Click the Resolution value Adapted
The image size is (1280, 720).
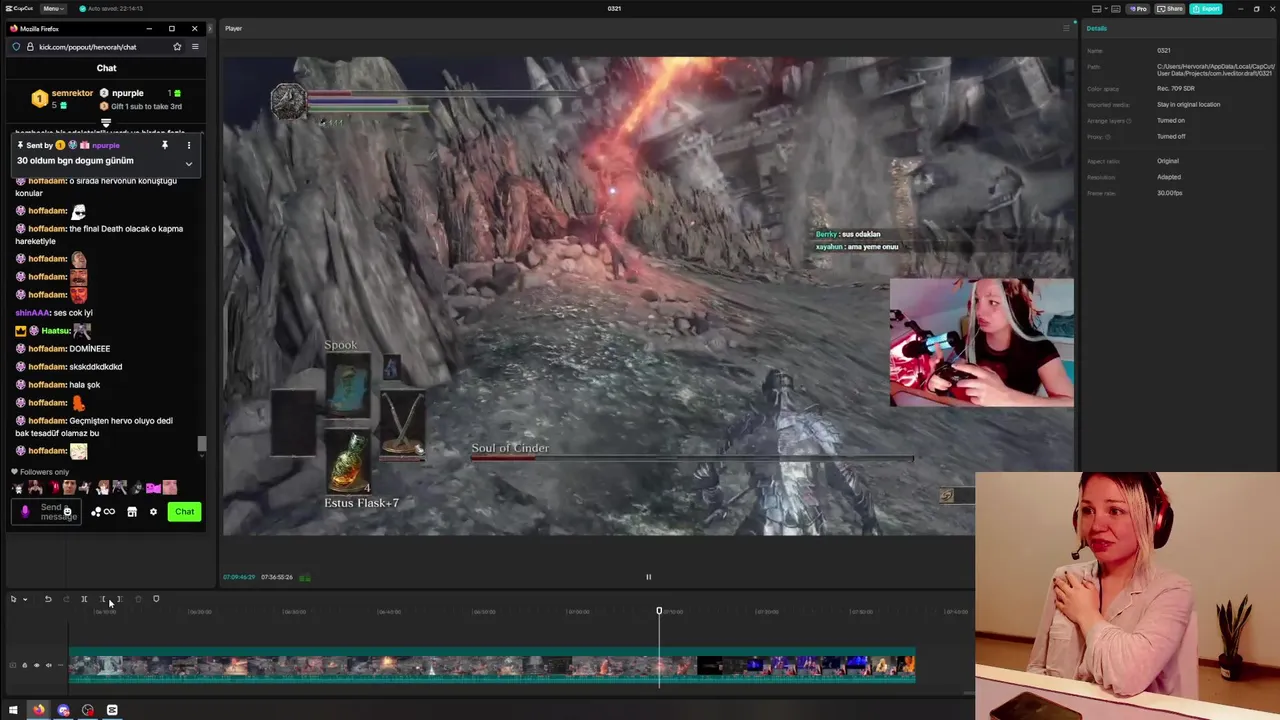click(1169, 177)
